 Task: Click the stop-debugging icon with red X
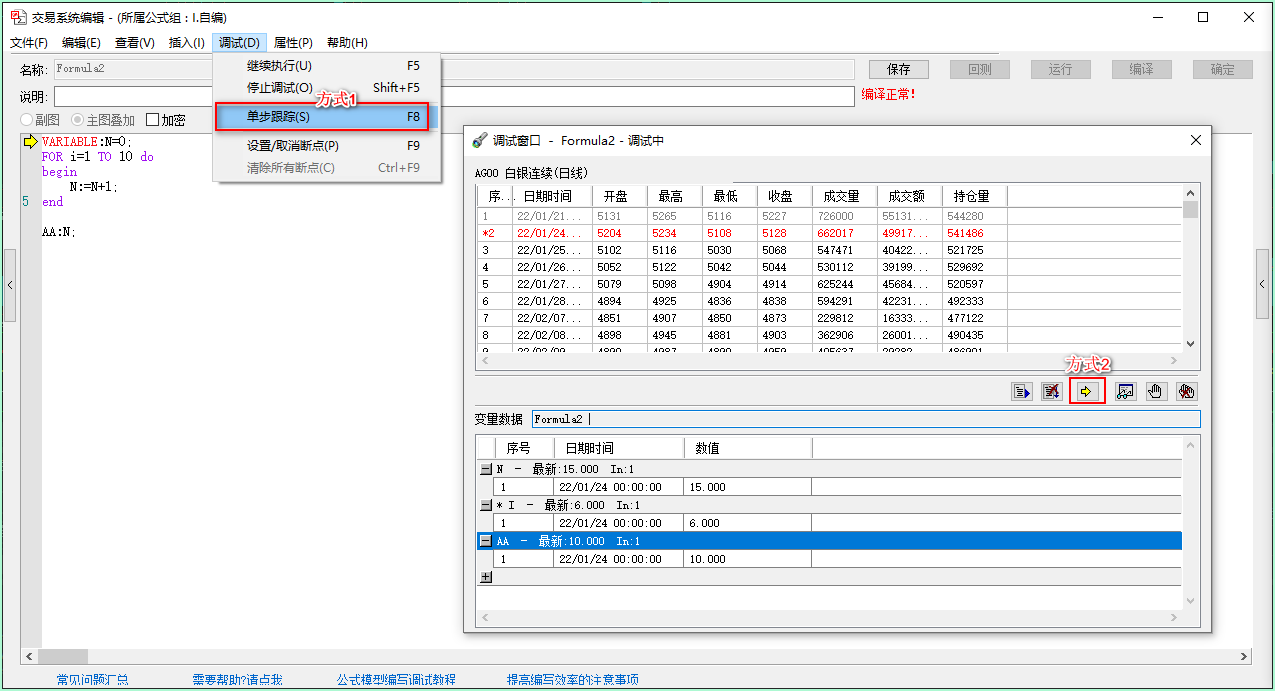1051,392
